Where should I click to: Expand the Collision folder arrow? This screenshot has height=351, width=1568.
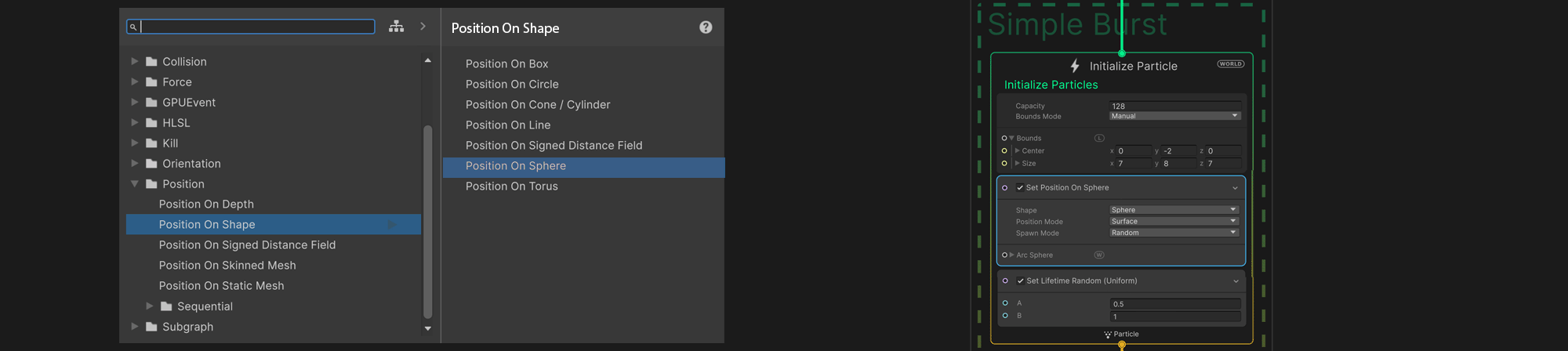[135, 61]
